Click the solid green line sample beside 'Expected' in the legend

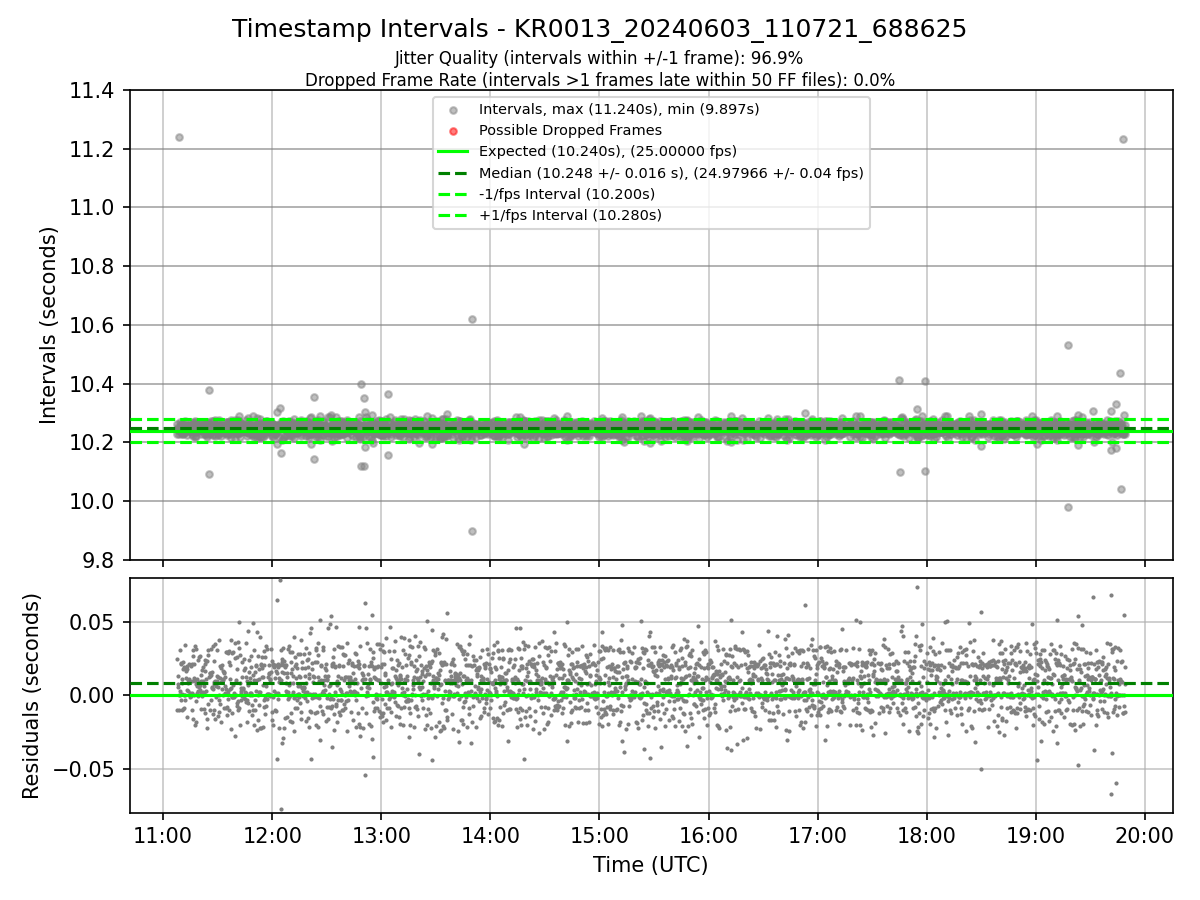453,152
